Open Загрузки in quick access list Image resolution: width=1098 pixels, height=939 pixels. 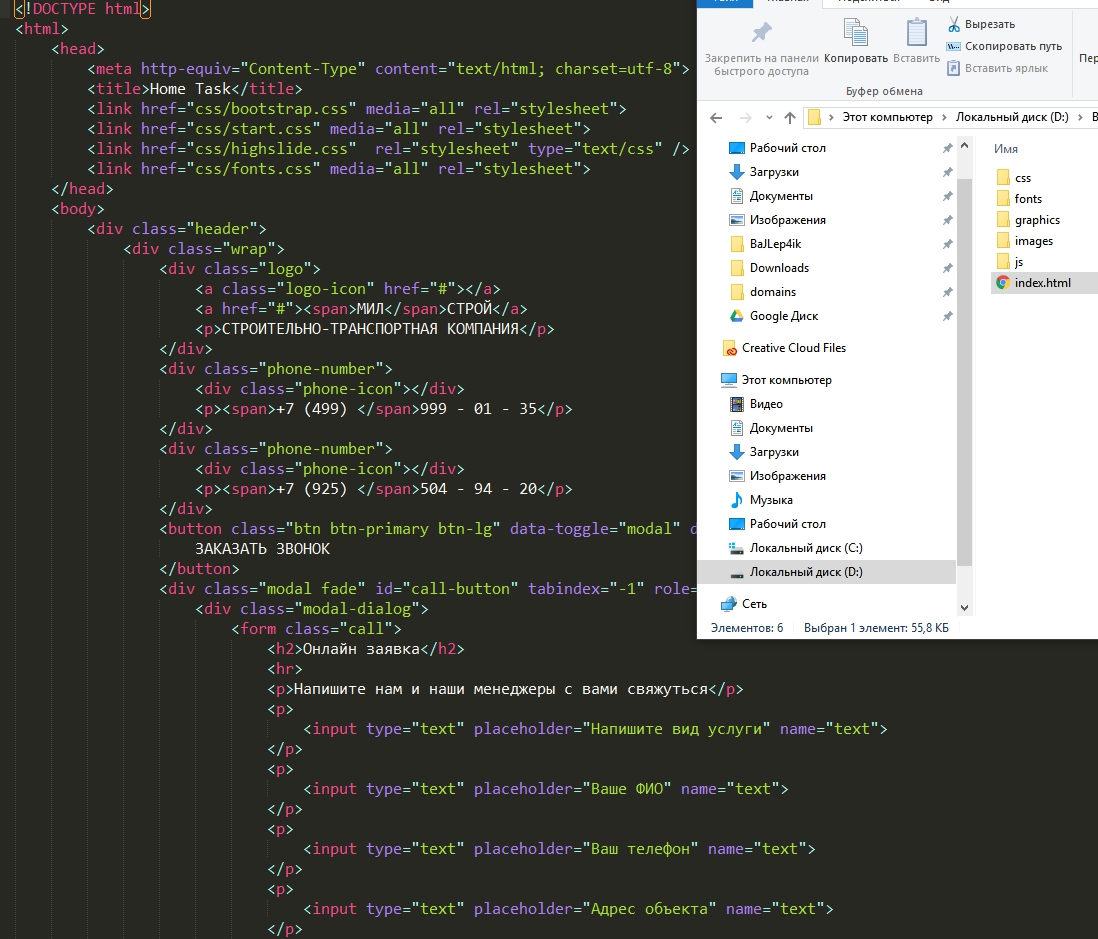pyautogui.click(x=774, y=172)
